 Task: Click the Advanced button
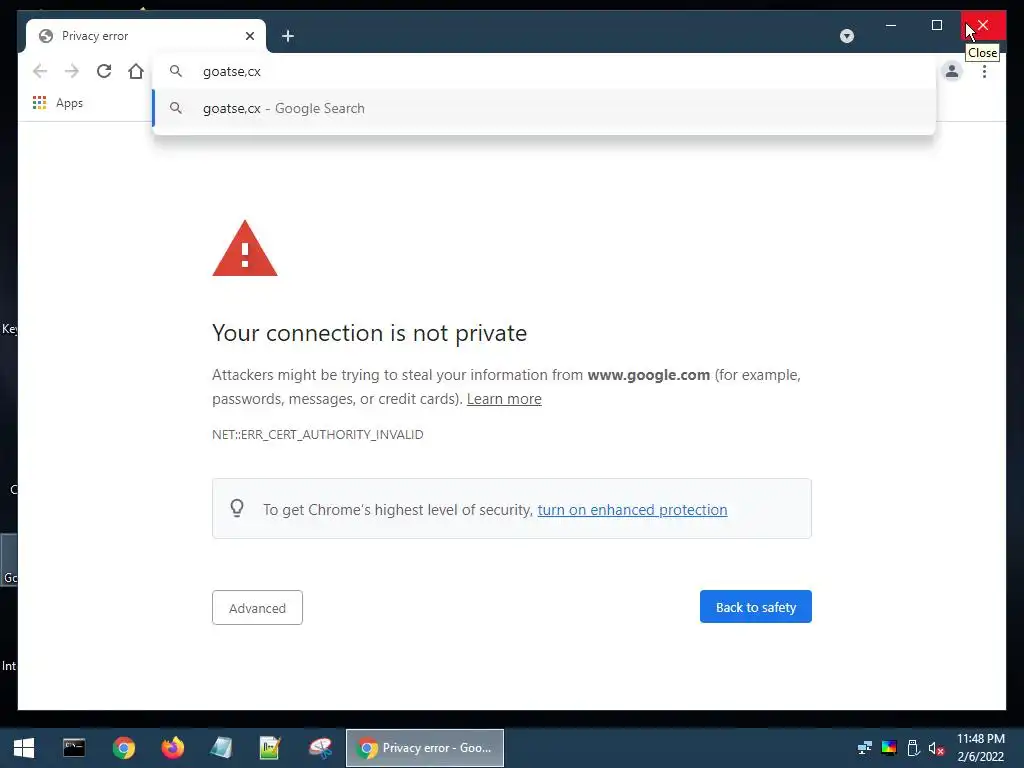257,607
